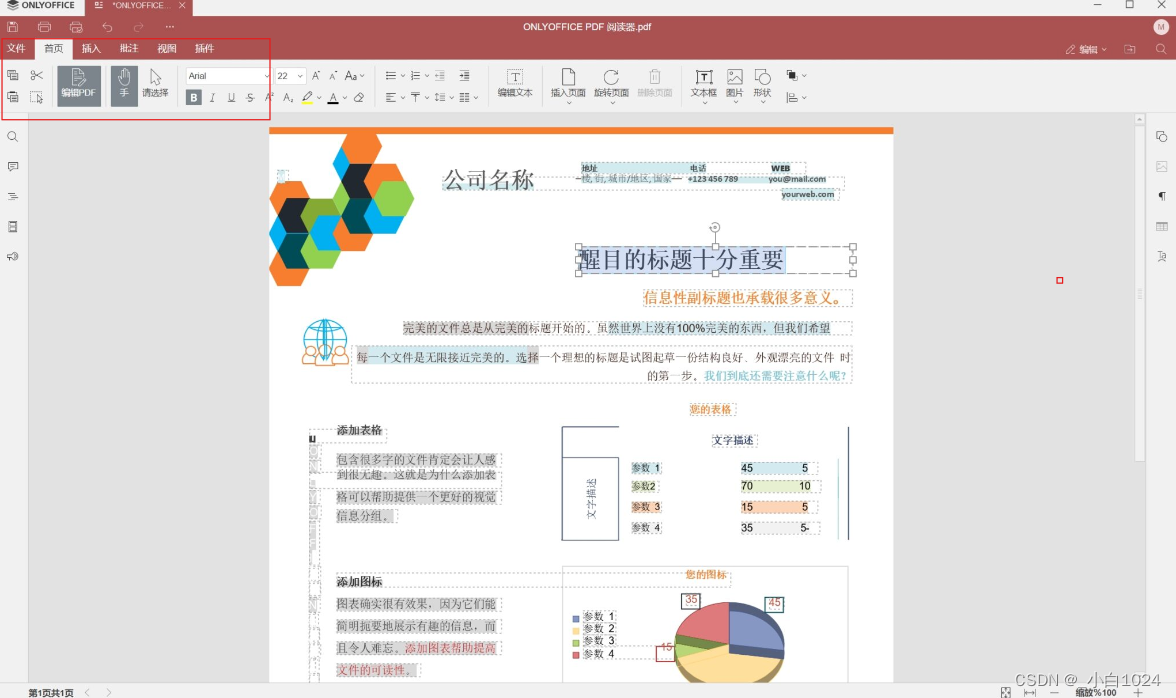Open the horizontal align dropdown

[x=394, y=97]
